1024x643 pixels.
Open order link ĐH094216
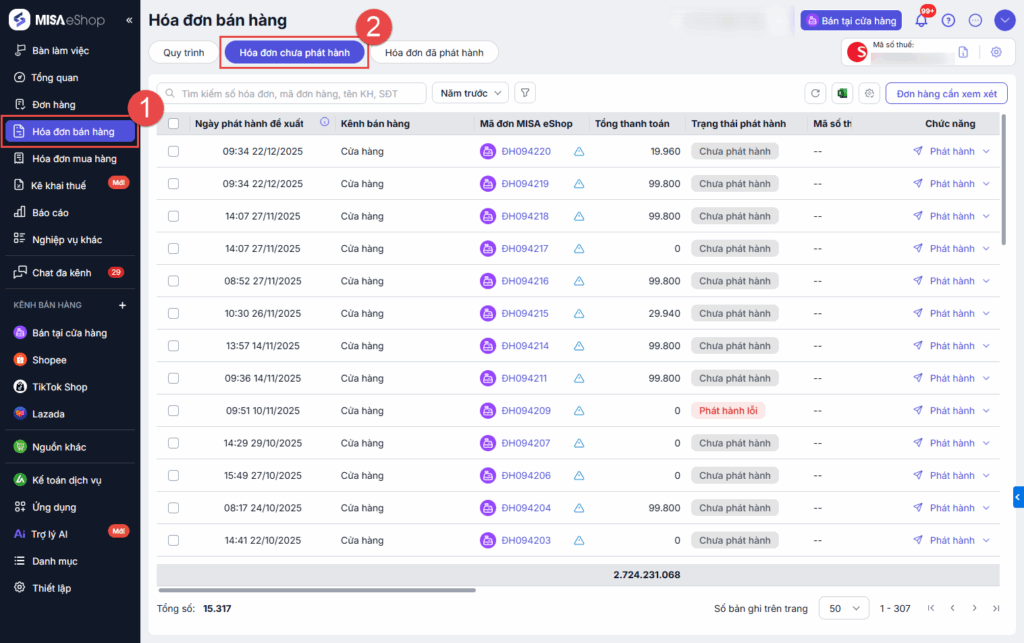(x=525, y=281)
